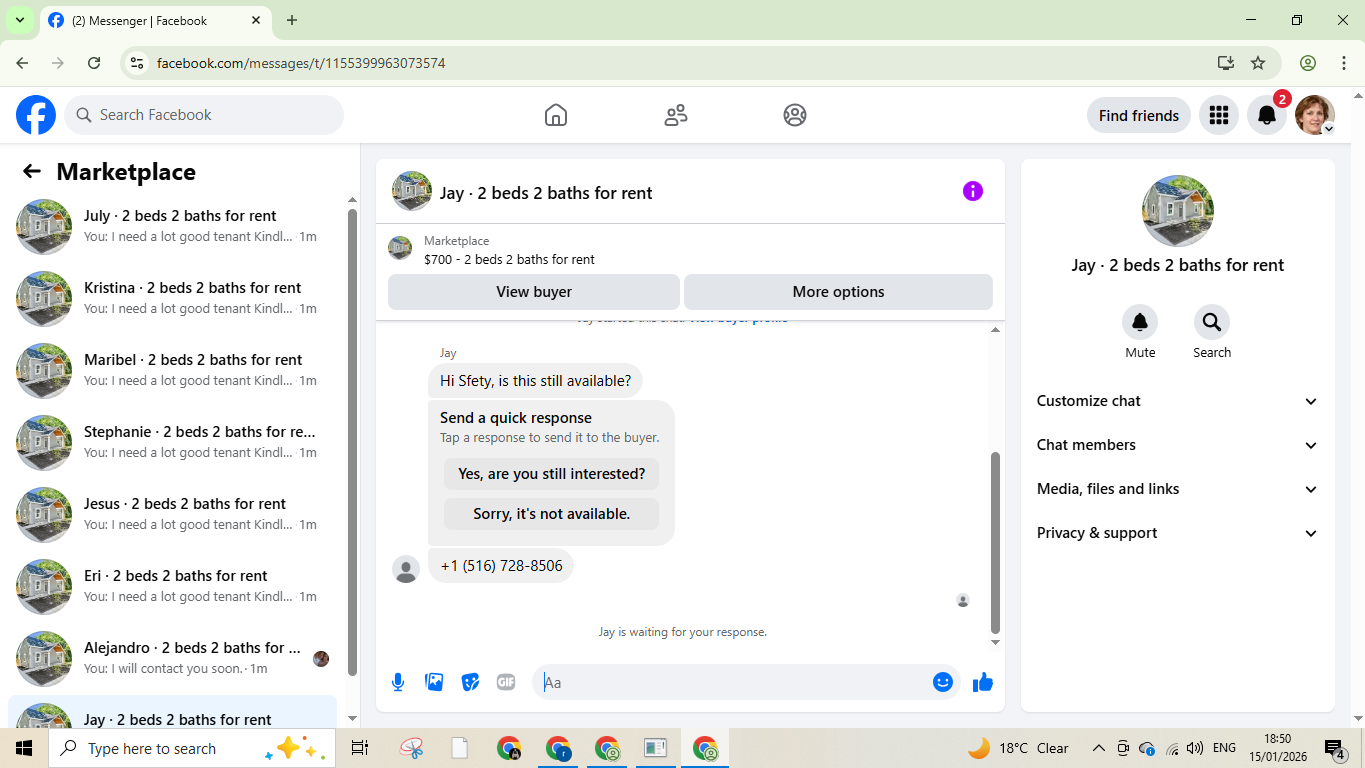The image size is (1365, 768).
Task: Click the More options button
Action: click(x=838, y=292)
